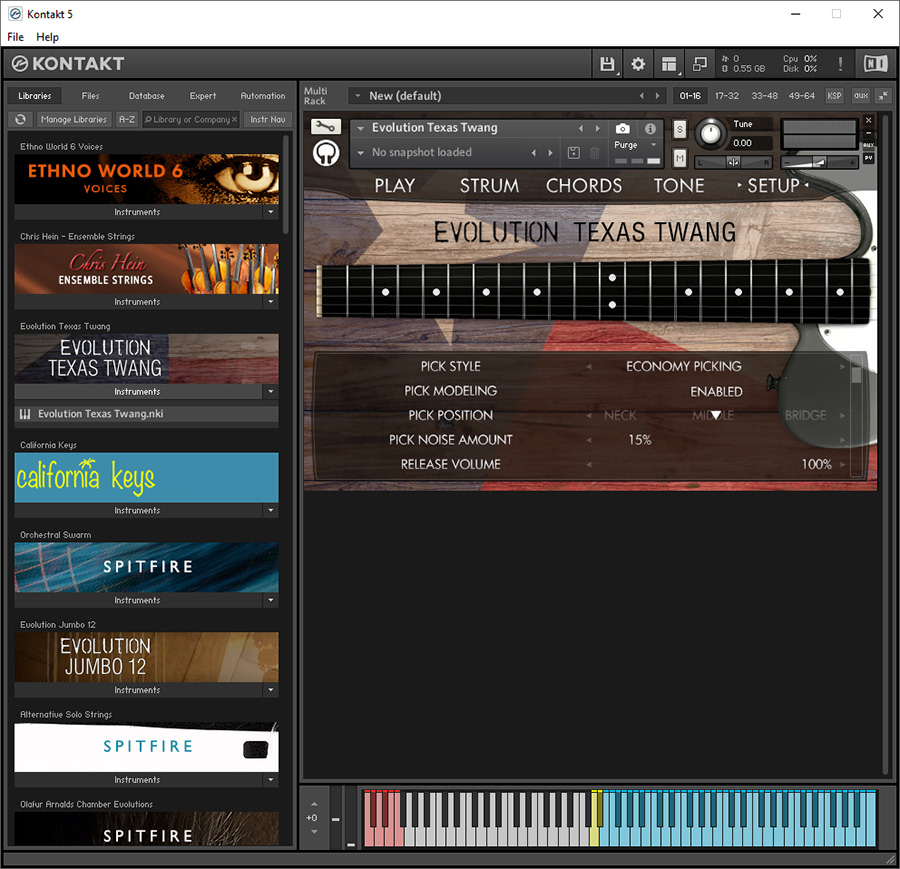Switch to the Automation tab

[x=263, y=96]
